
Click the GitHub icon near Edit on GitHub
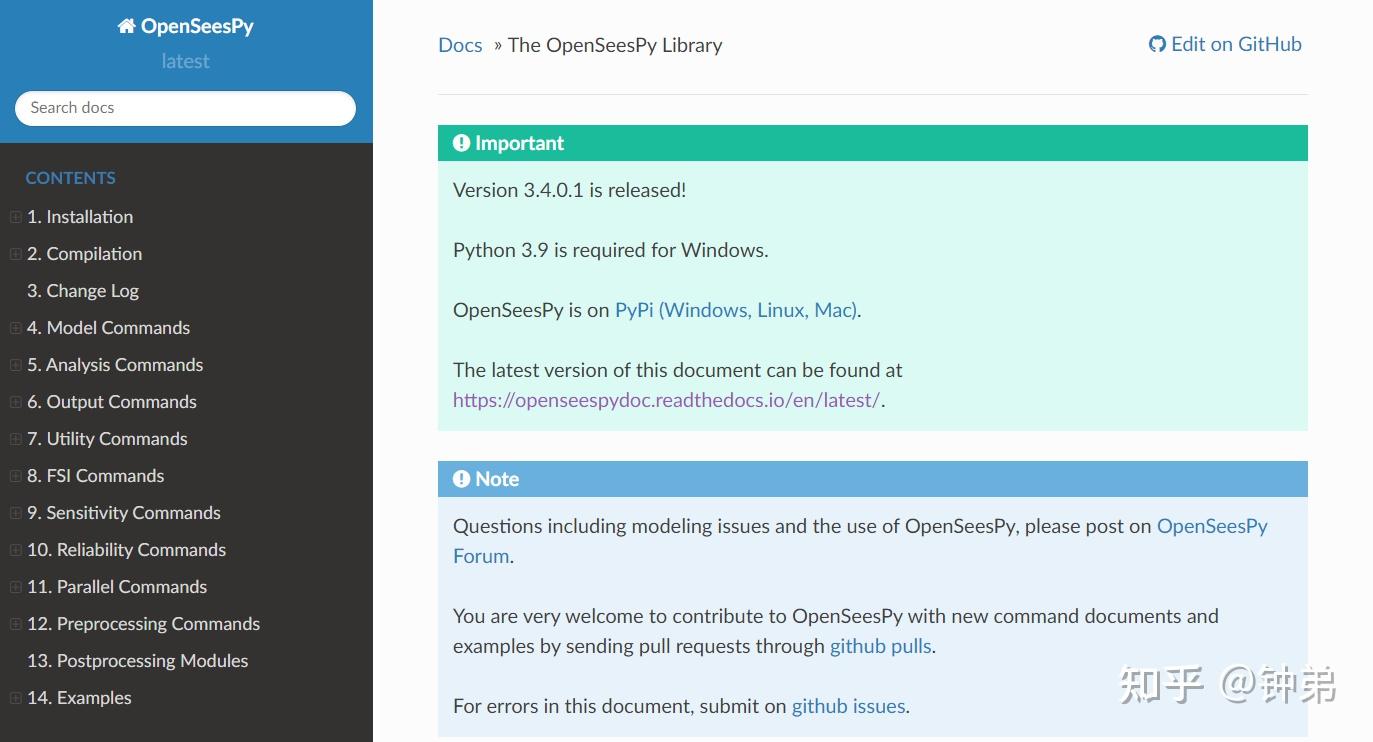1157,44
